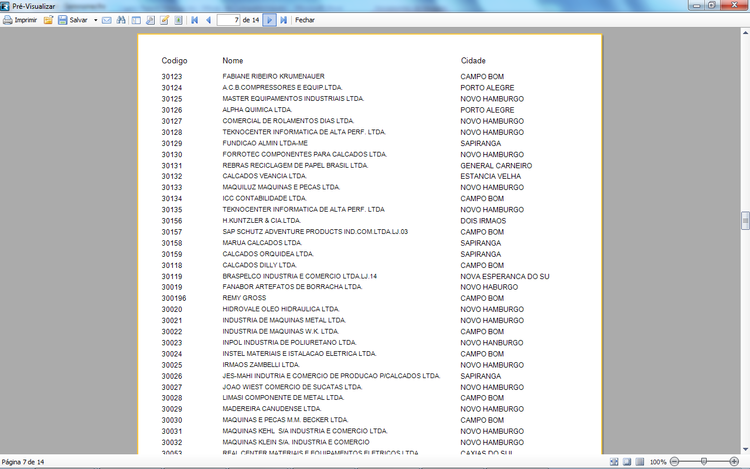The image size is (750, 469).
Task: Select the page width view icon
Action: 640,462
